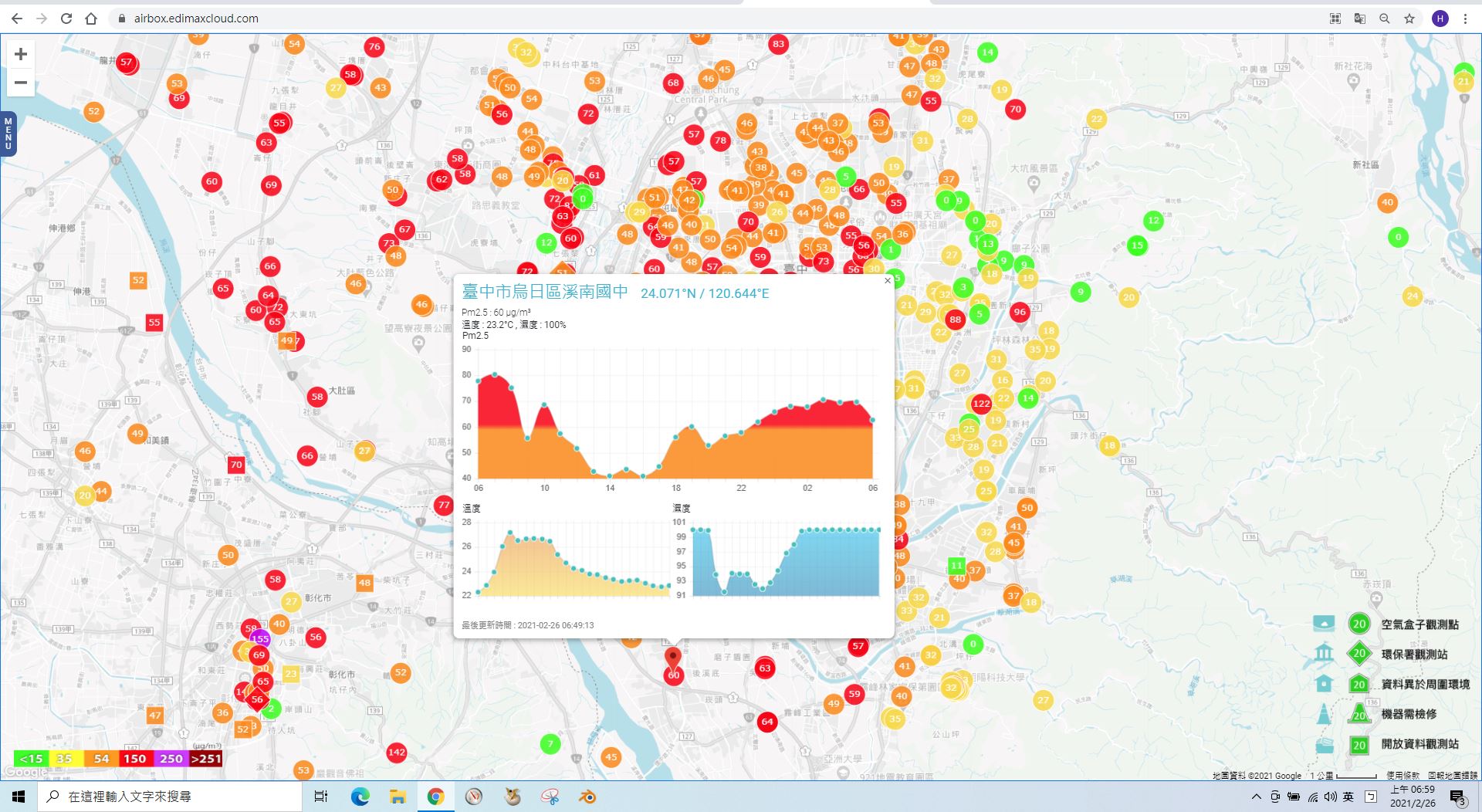Select the green <15 color scale swatch
The width and height of the screenshot is (1482, 812).
coord(31,758)
